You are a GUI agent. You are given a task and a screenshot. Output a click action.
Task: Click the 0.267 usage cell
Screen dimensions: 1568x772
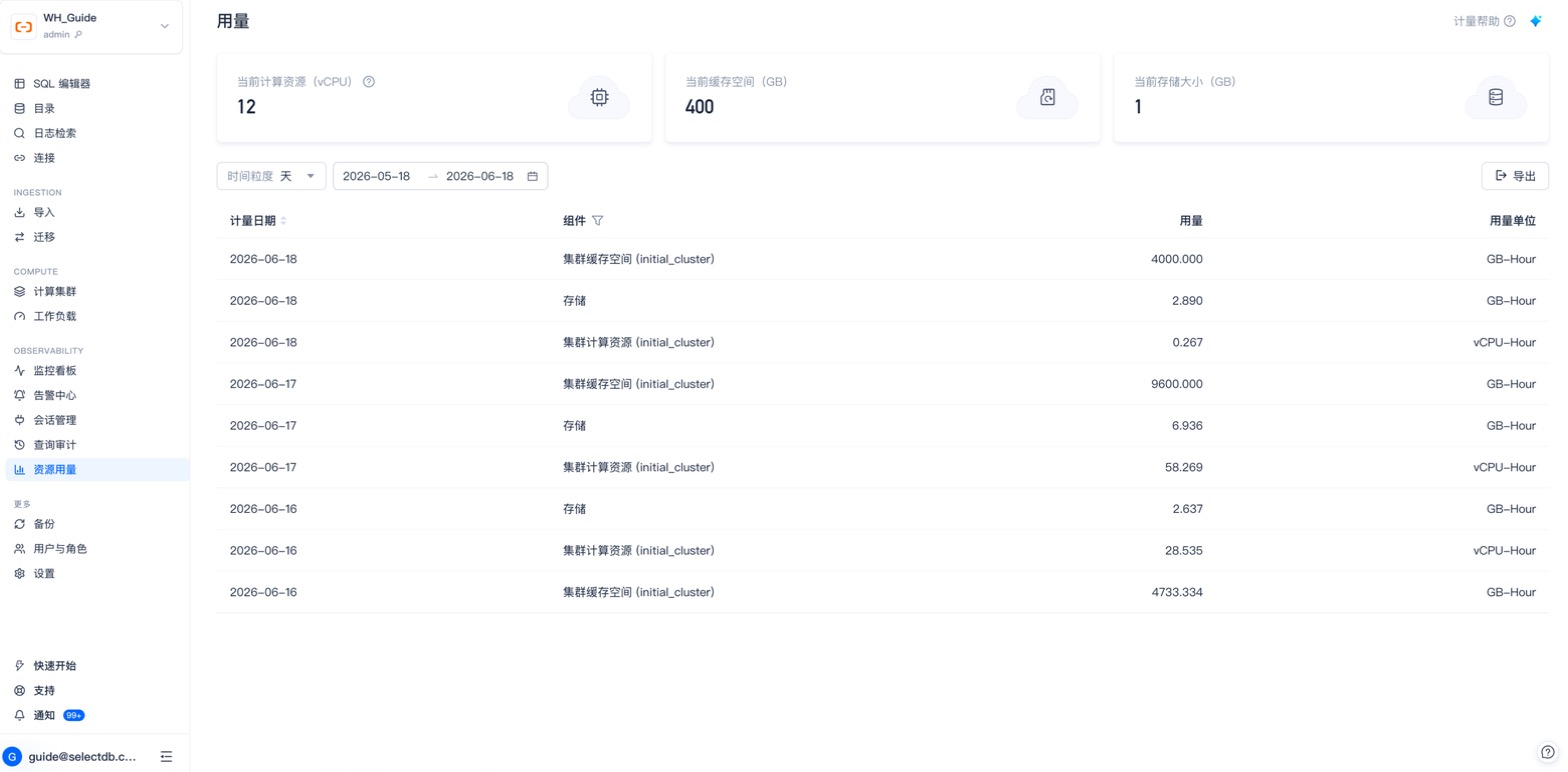click(x=1187, y=342)
